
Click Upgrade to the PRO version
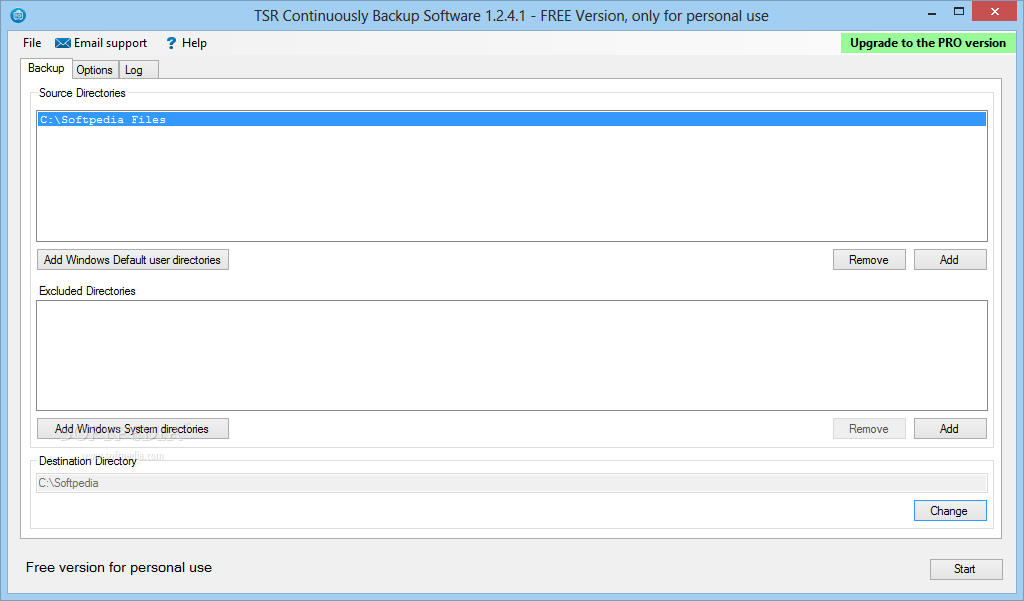(x=928, y=43)
